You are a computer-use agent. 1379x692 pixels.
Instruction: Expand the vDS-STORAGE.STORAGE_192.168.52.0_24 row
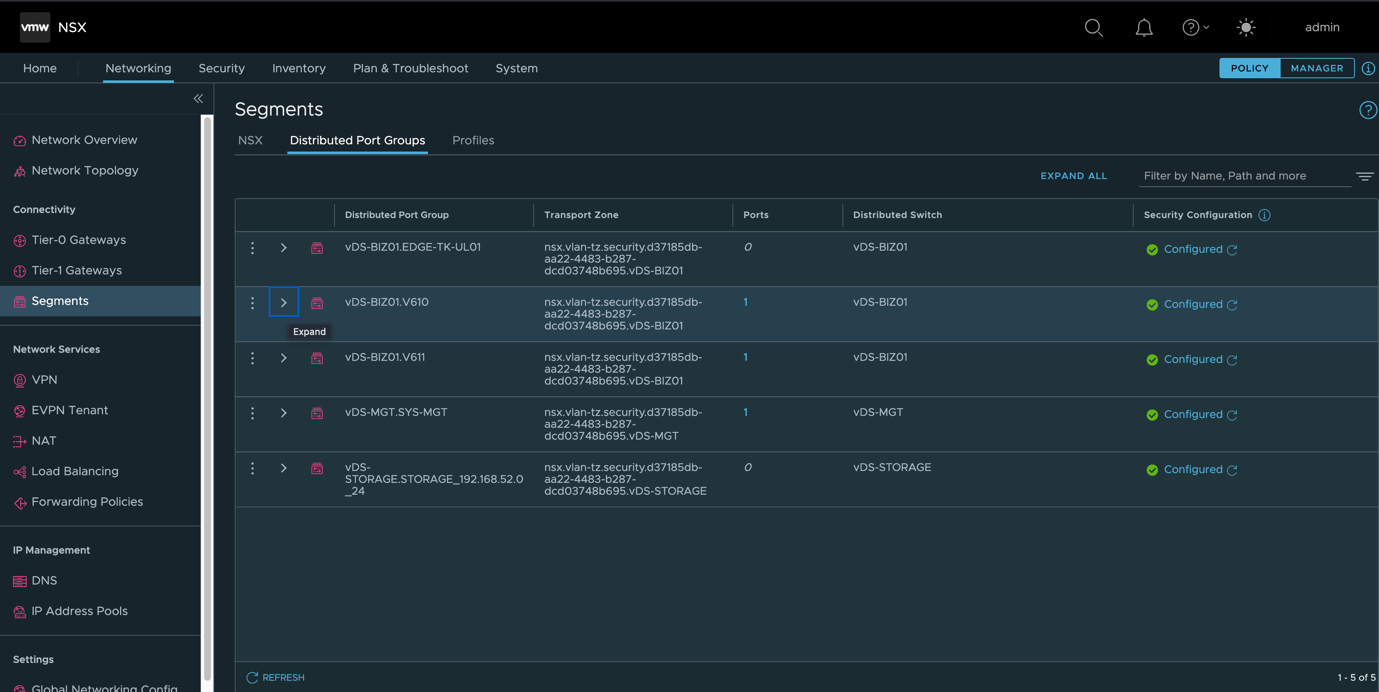(x=284, y=468)
